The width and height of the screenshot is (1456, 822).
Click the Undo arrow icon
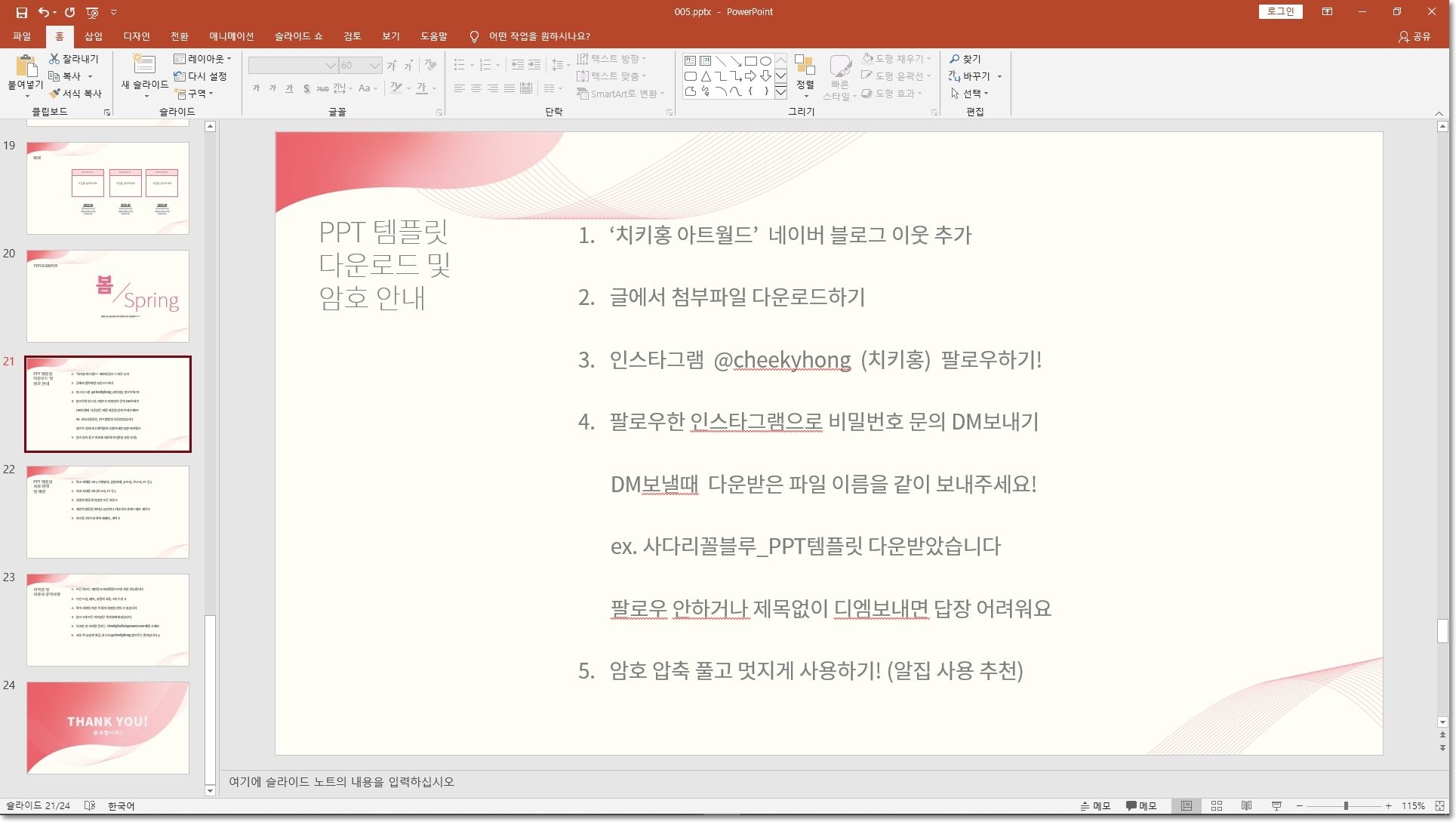click(x=44, y=12)
